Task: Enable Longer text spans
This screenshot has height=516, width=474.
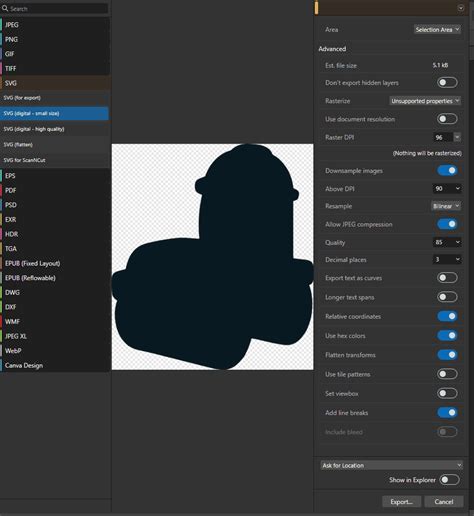Action: (x=447, y=297)
